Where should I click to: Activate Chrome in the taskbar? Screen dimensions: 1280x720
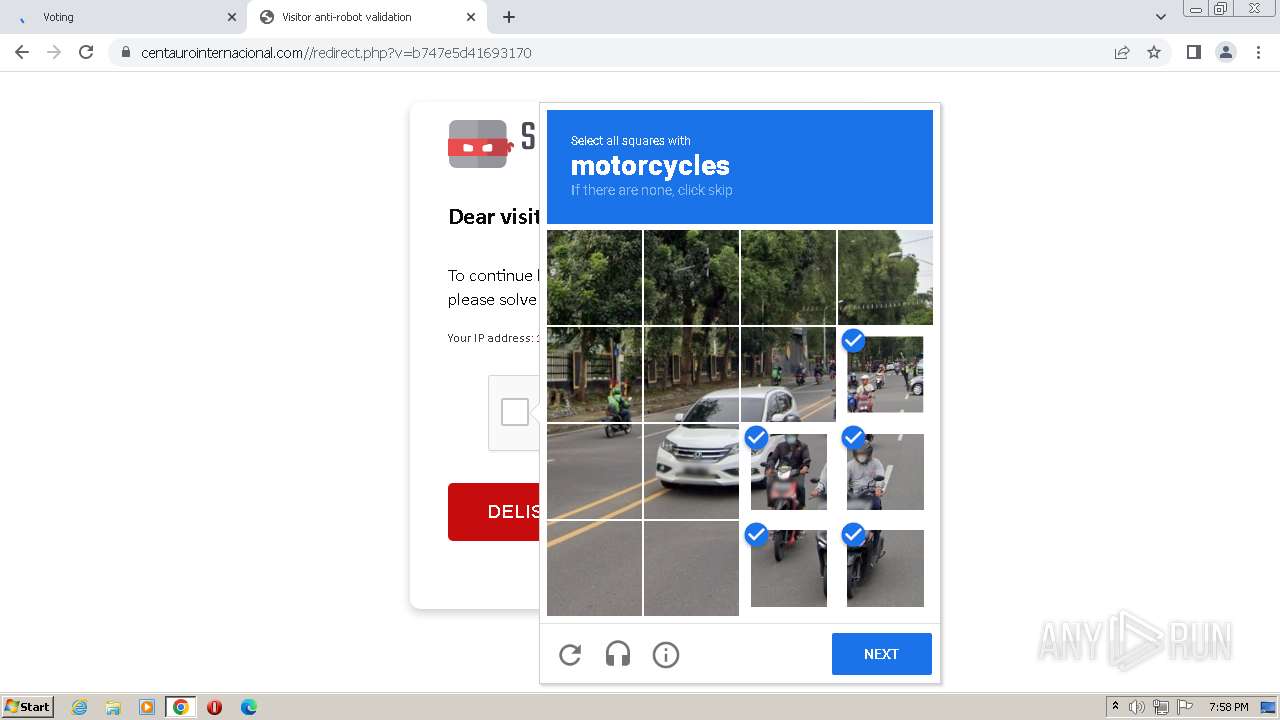coord(180,707)
